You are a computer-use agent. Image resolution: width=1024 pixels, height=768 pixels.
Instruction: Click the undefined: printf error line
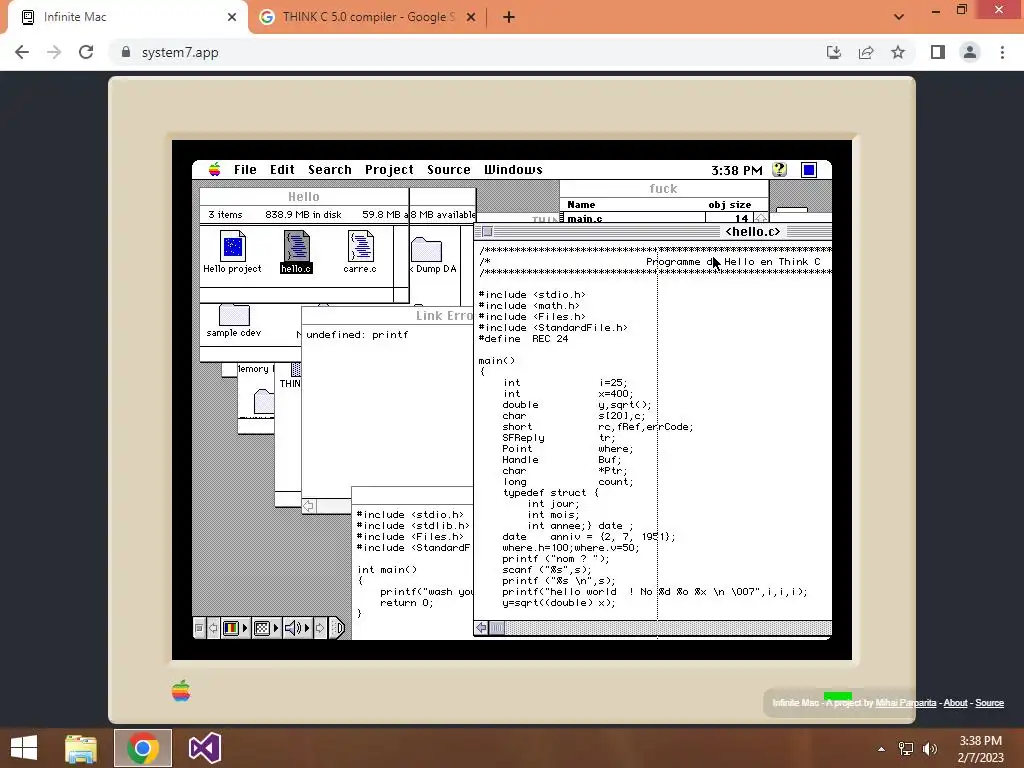357,334
